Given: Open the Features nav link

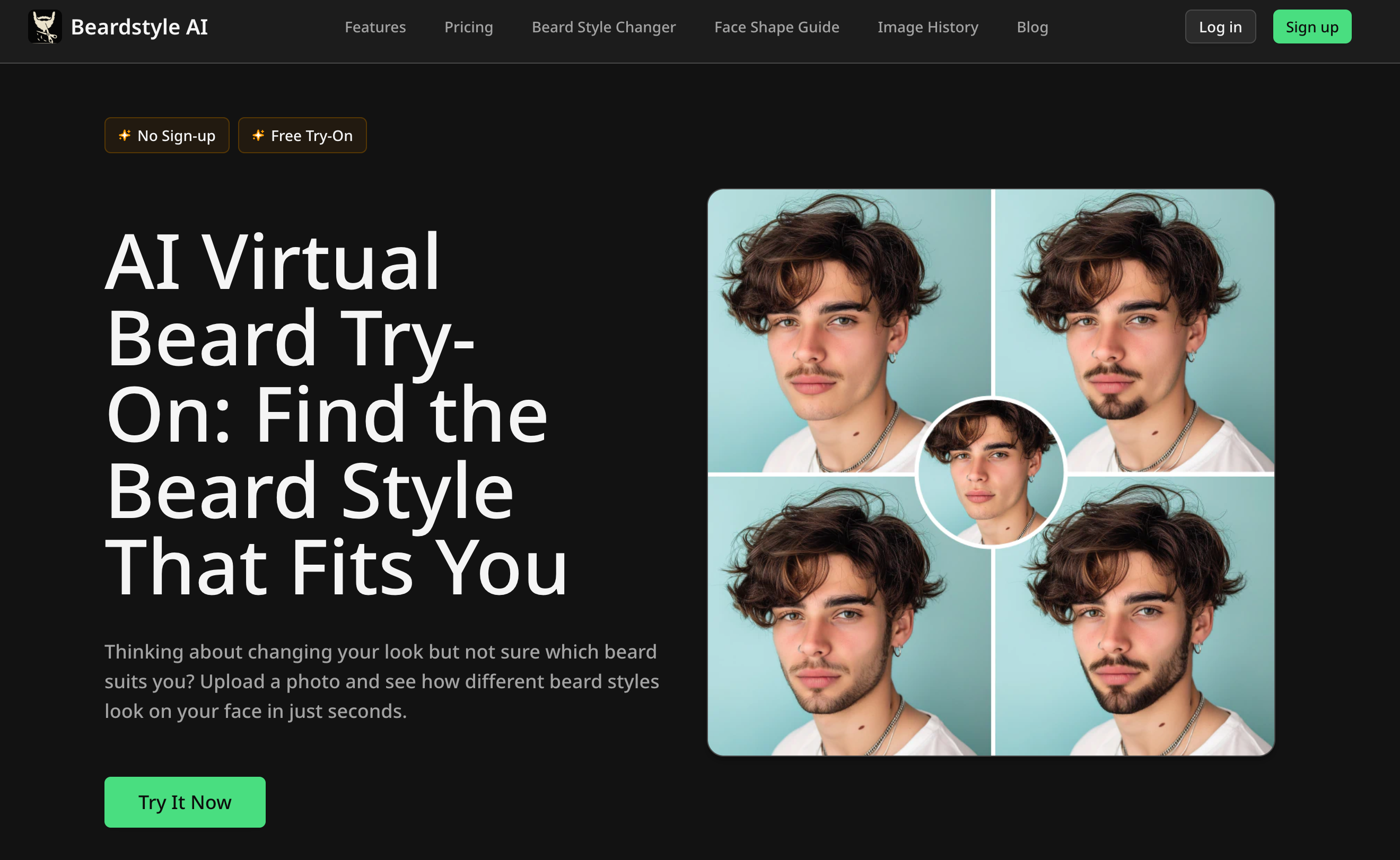Looking at the screenshot, I should pos(375,27).
